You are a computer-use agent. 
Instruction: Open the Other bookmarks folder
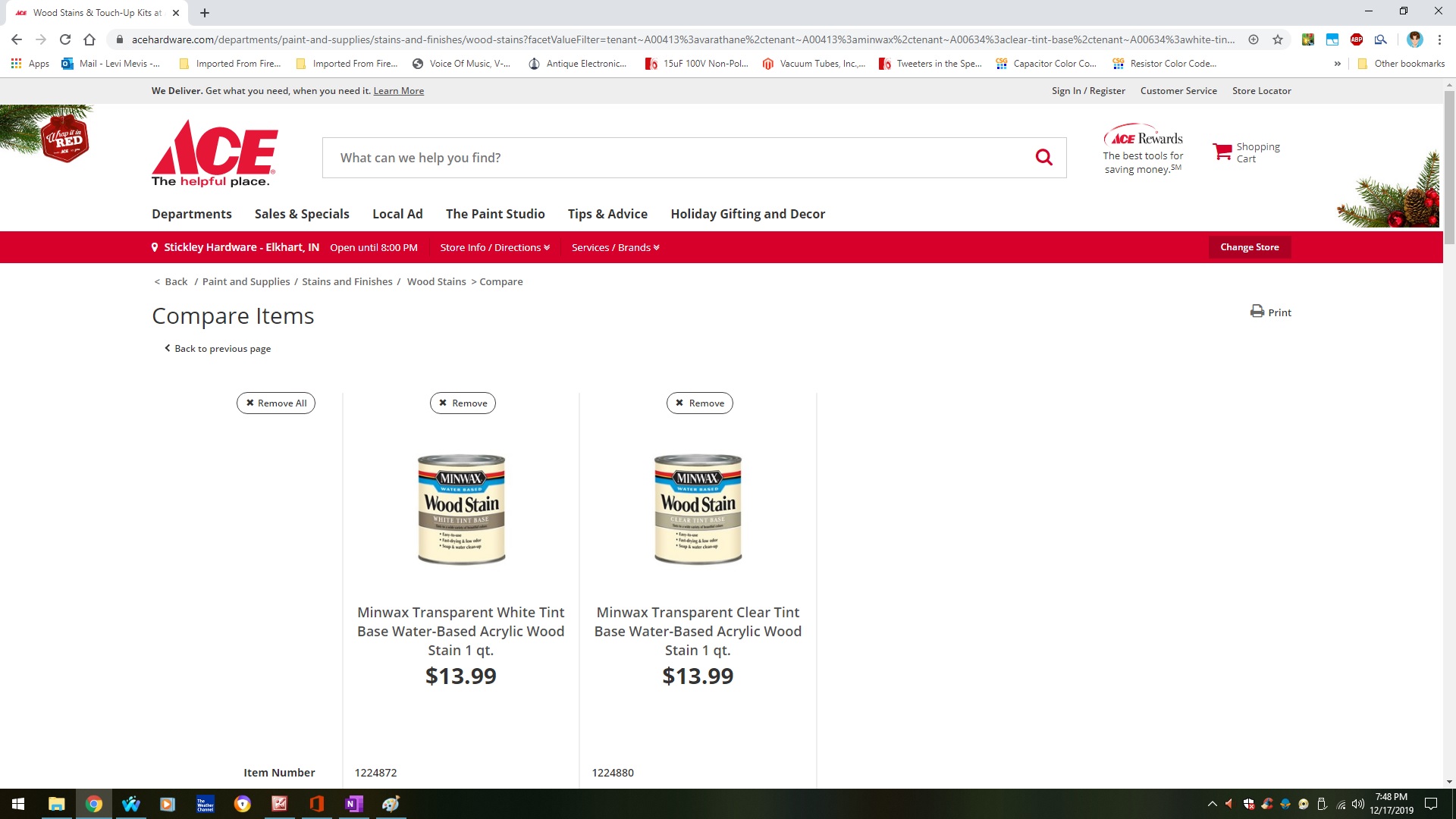click(x=1401, y=64)
